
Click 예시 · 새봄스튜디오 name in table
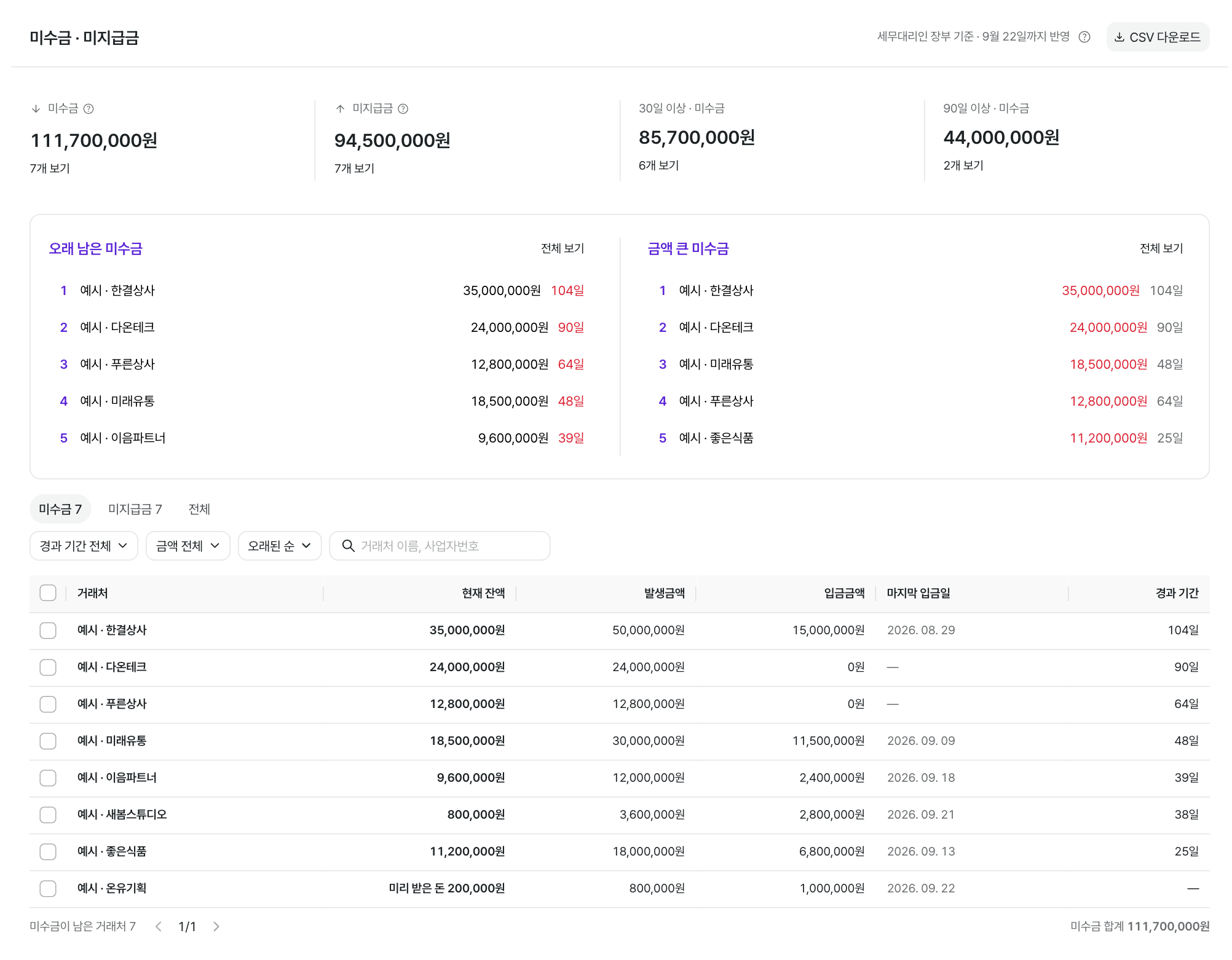[x=122, y=814]
